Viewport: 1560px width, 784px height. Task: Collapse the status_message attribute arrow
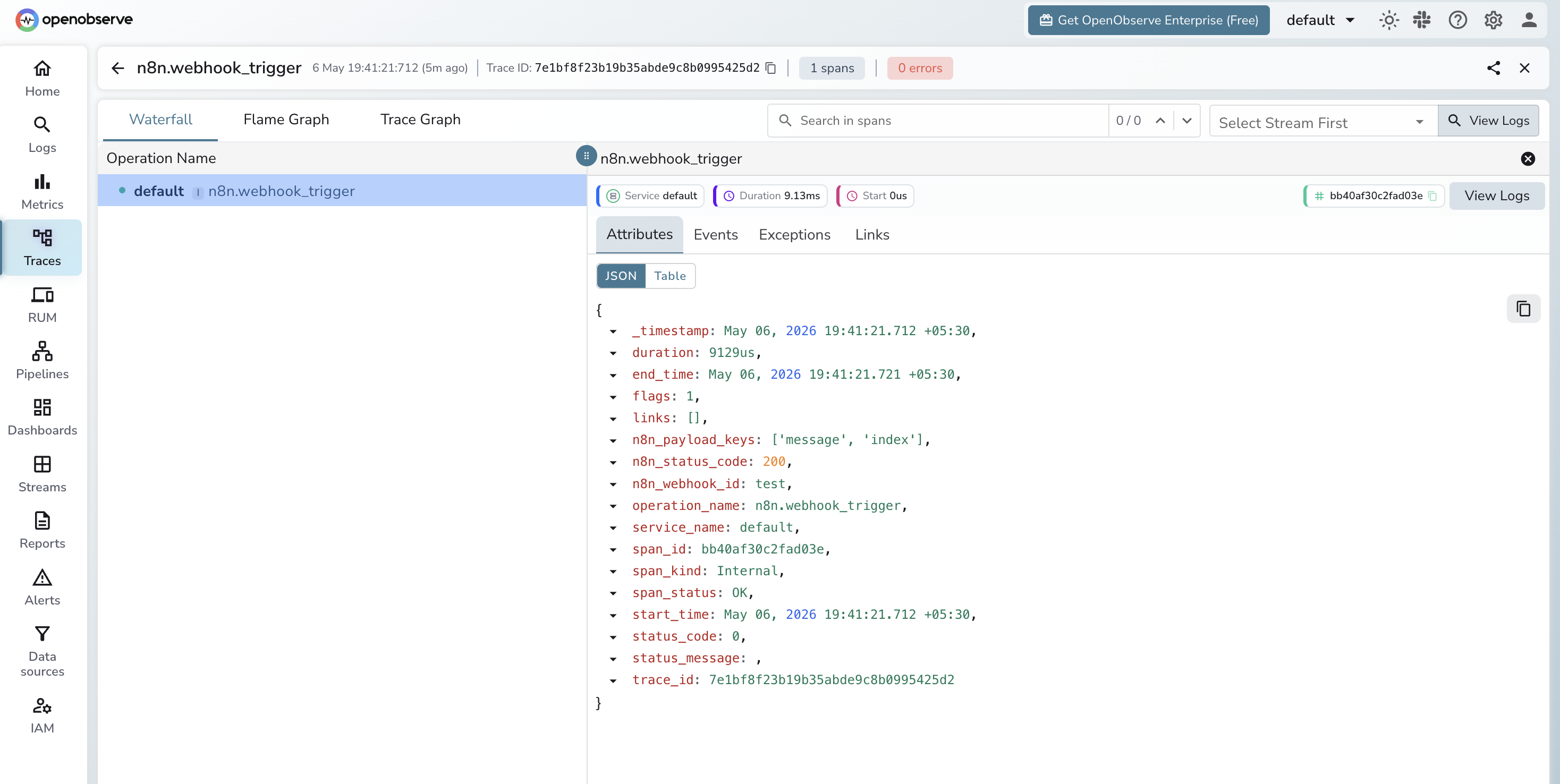pyautogui.click(x=613, y=659)
